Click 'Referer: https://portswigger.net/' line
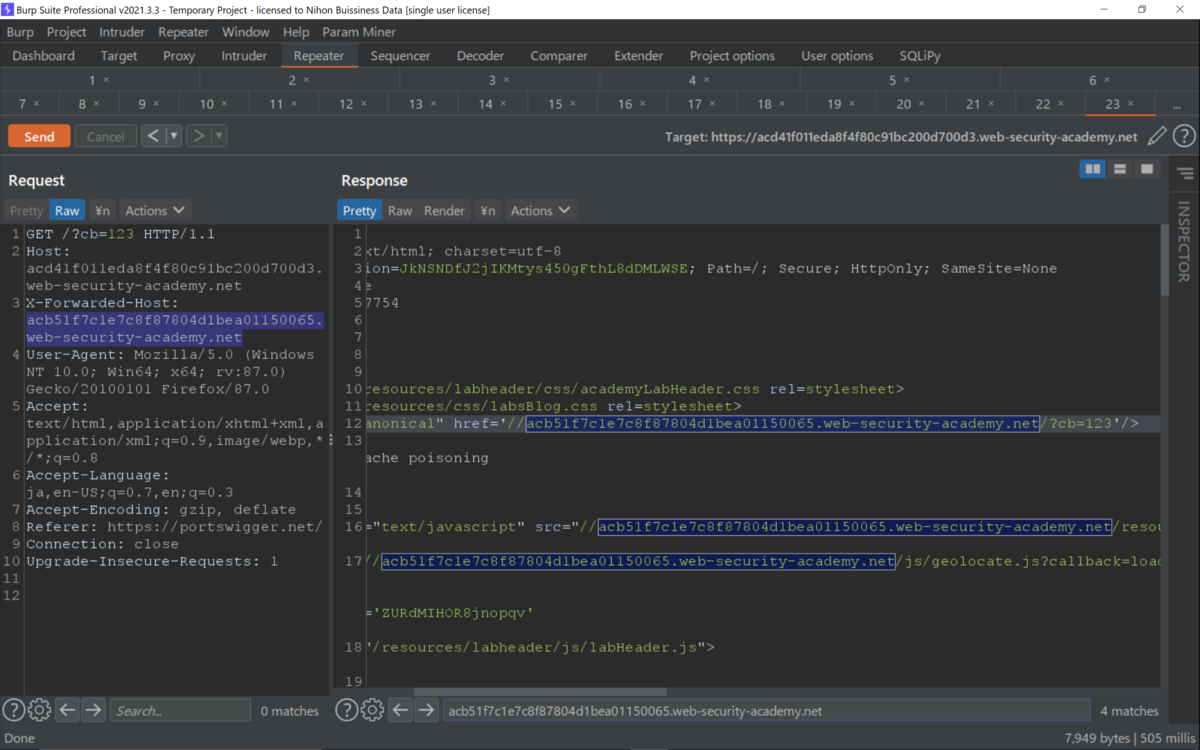Image resolution: width=1200 pixels, height=750 pixels. 174,527
